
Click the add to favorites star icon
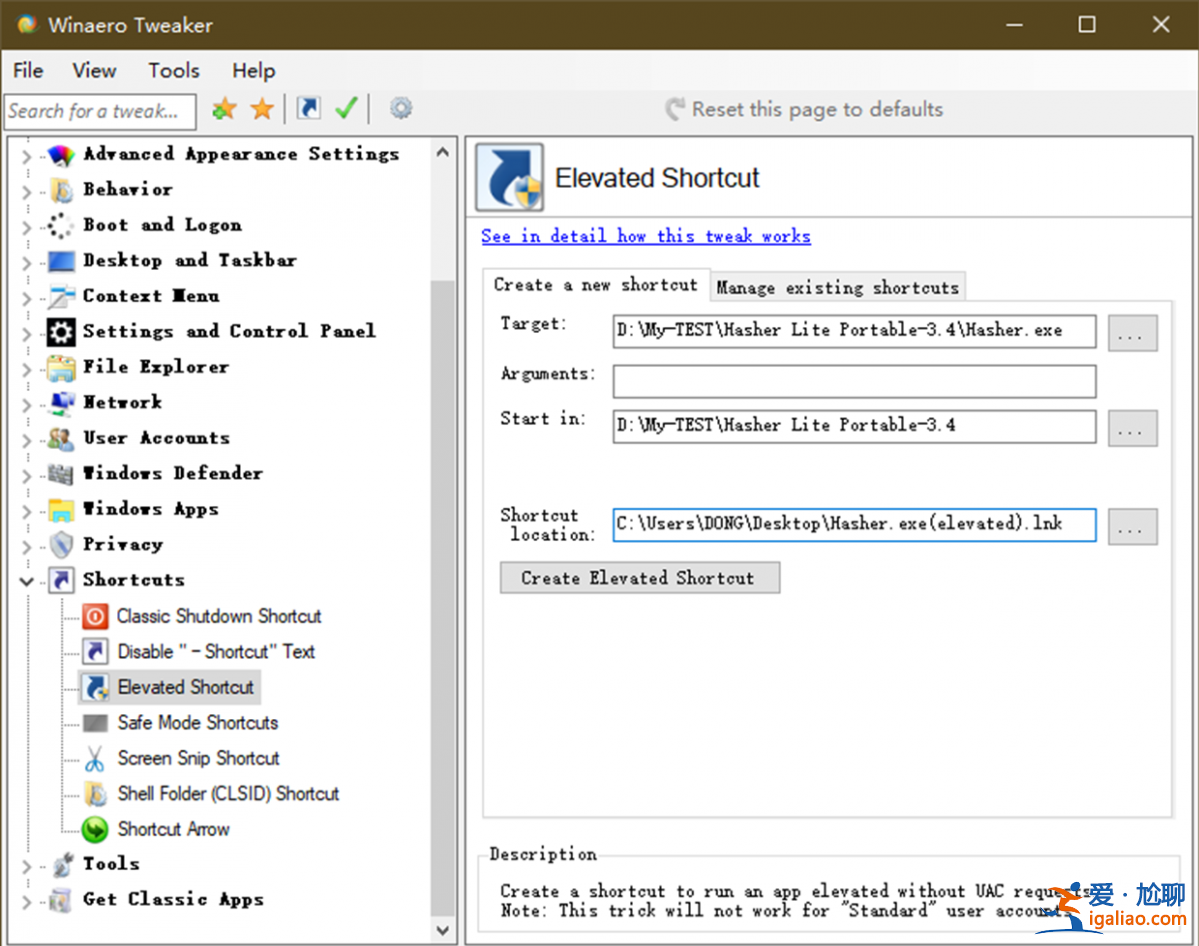tap(224, 109)
